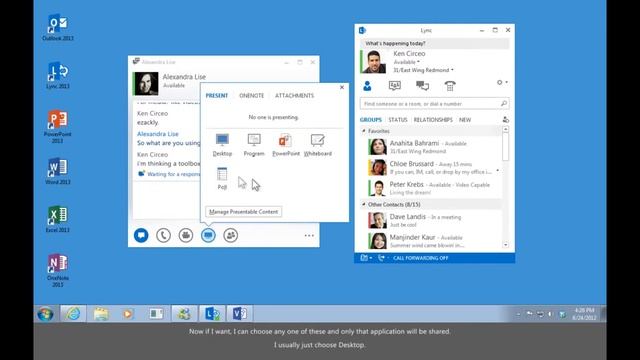640x360 pixels.
Task: Open primary device dropdown in Lync footer
Action: [366, 258]
